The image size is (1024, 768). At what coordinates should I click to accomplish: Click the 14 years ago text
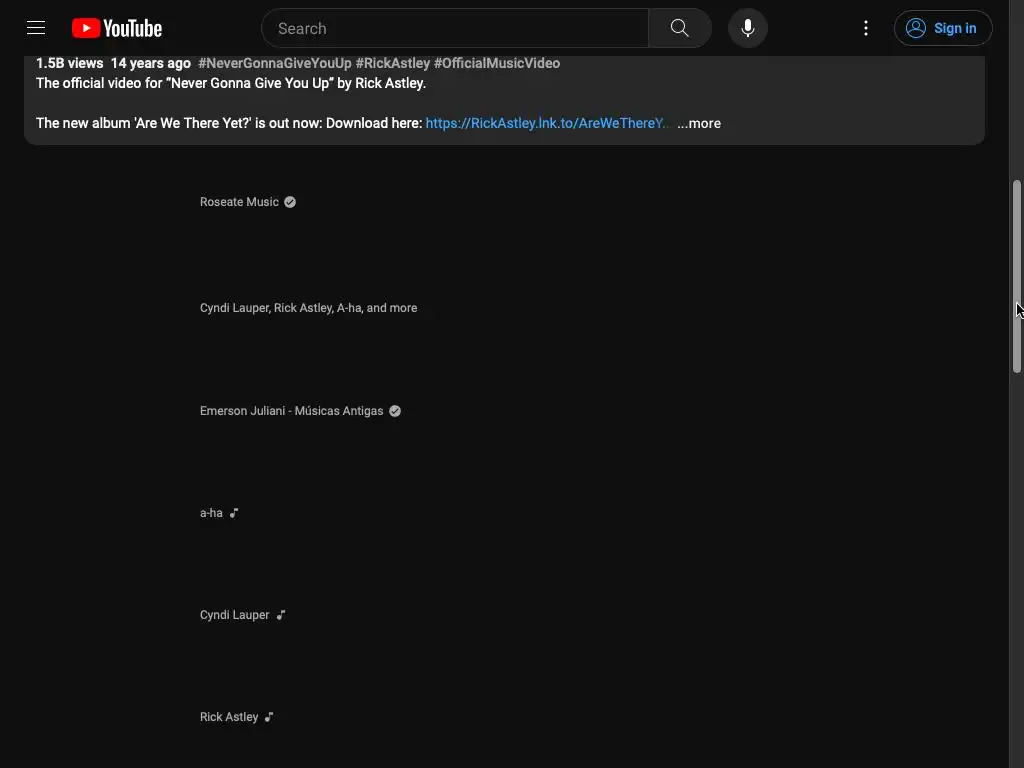(151, 63)
